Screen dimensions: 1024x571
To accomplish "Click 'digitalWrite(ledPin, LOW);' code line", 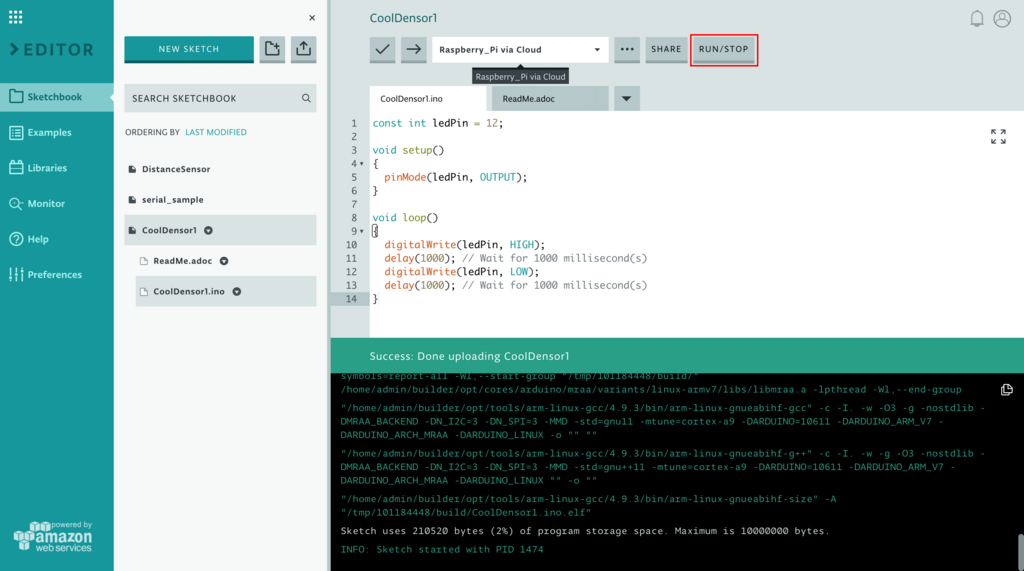I will tap(462, 272).
